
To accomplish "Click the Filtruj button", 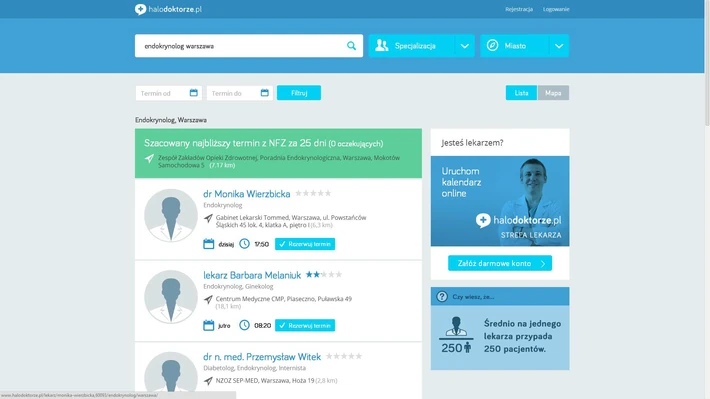I will (x=299, y=93).
